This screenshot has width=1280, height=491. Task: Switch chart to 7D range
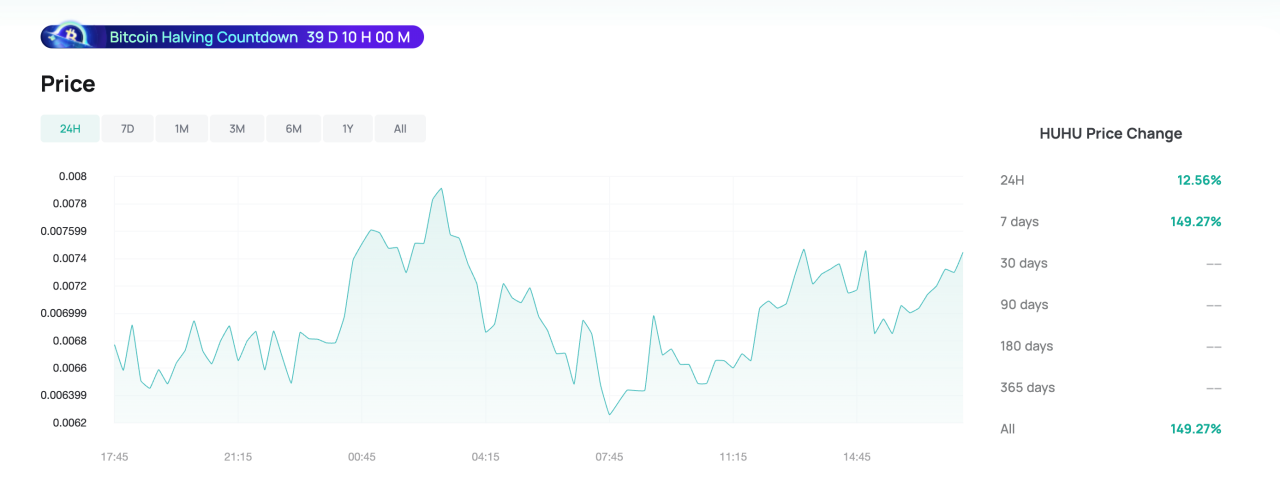[127, 129]
